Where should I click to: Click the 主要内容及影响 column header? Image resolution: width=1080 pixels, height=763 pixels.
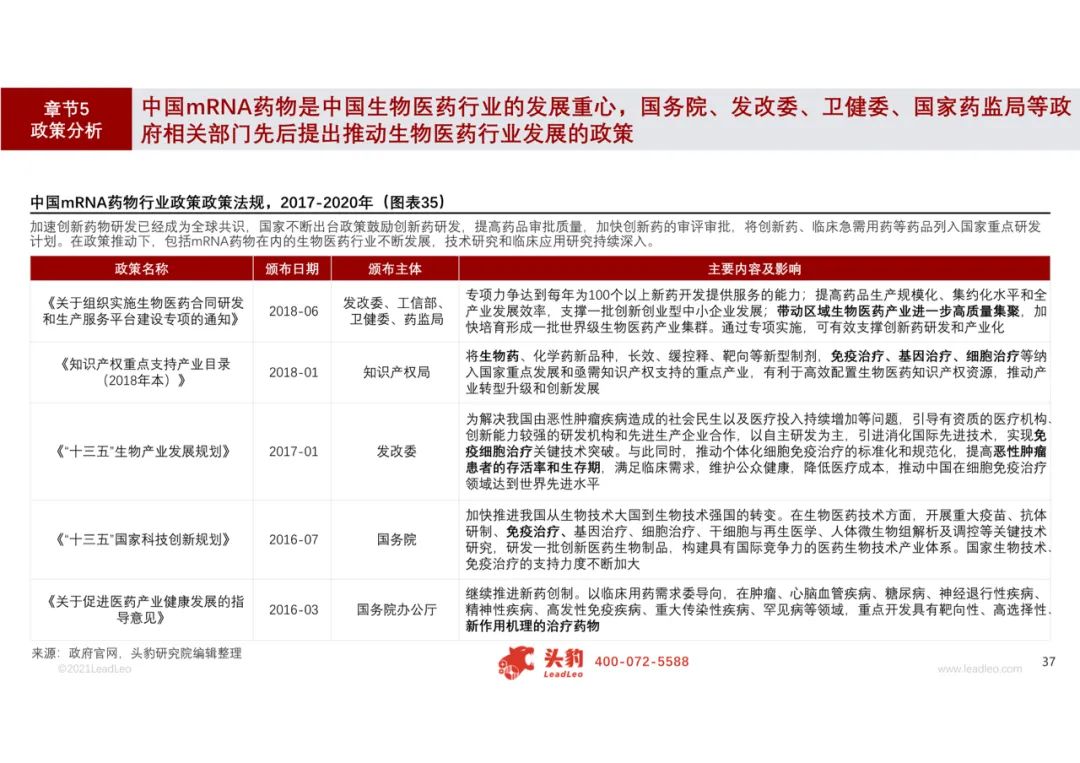click(753, 269)
